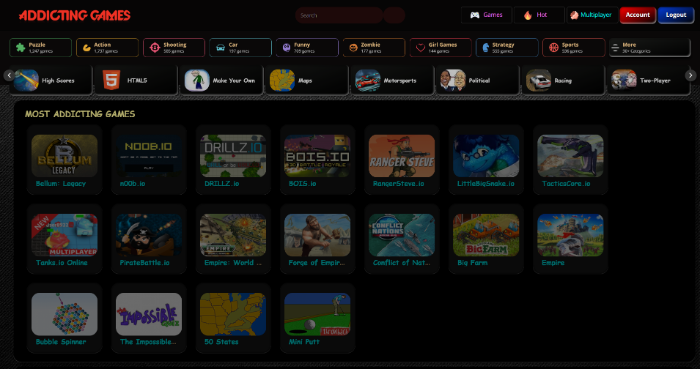Open the 'Tanks.io Online' title link
Viewport: 700px width, 369px height.
62,263
